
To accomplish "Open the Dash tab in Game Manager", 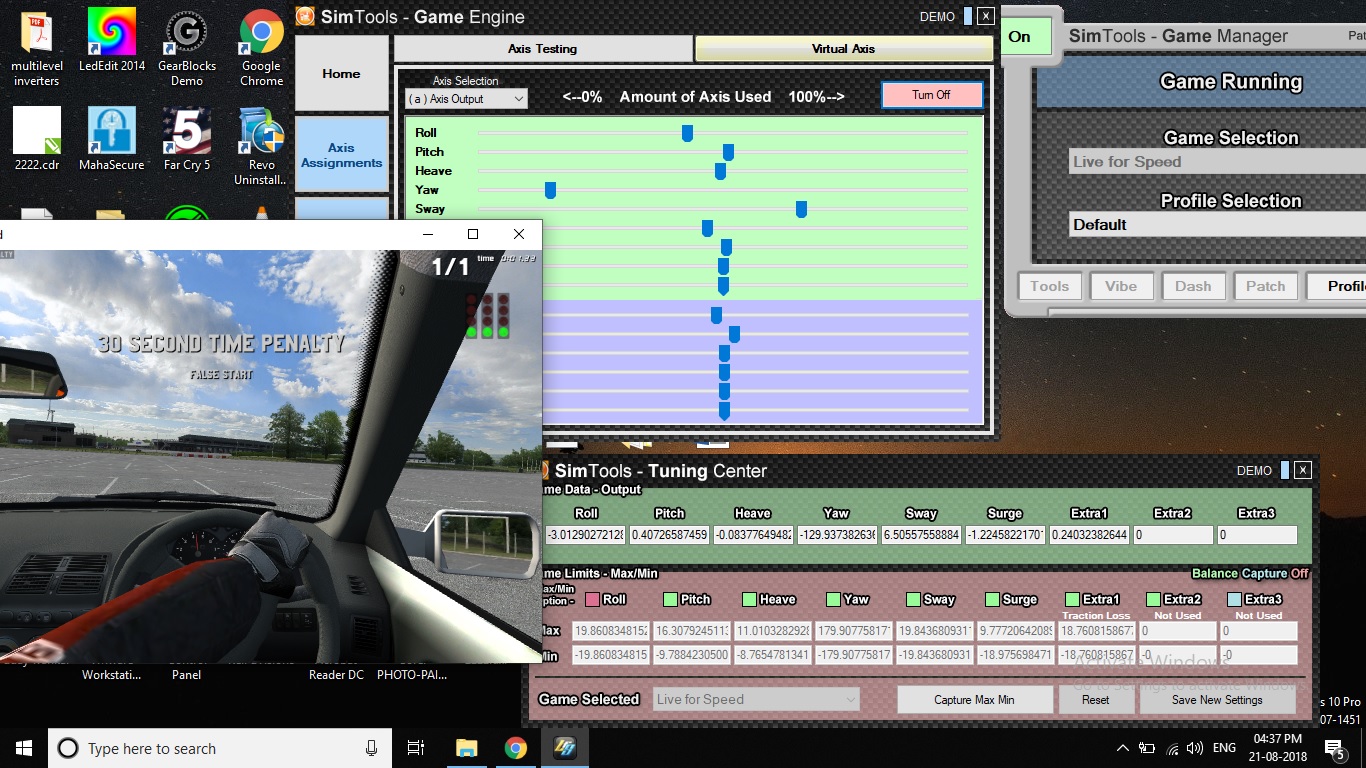I will (x=1193, y=286).
